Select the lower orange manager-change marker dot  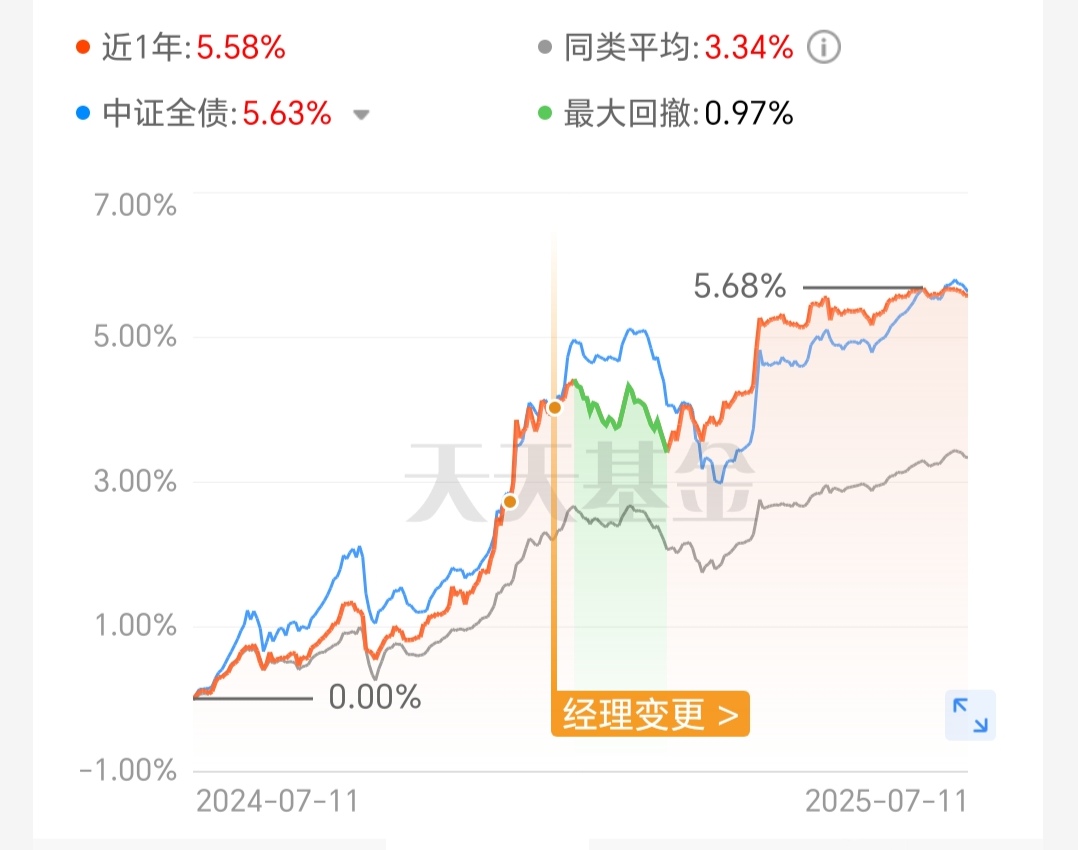[509, 502]
